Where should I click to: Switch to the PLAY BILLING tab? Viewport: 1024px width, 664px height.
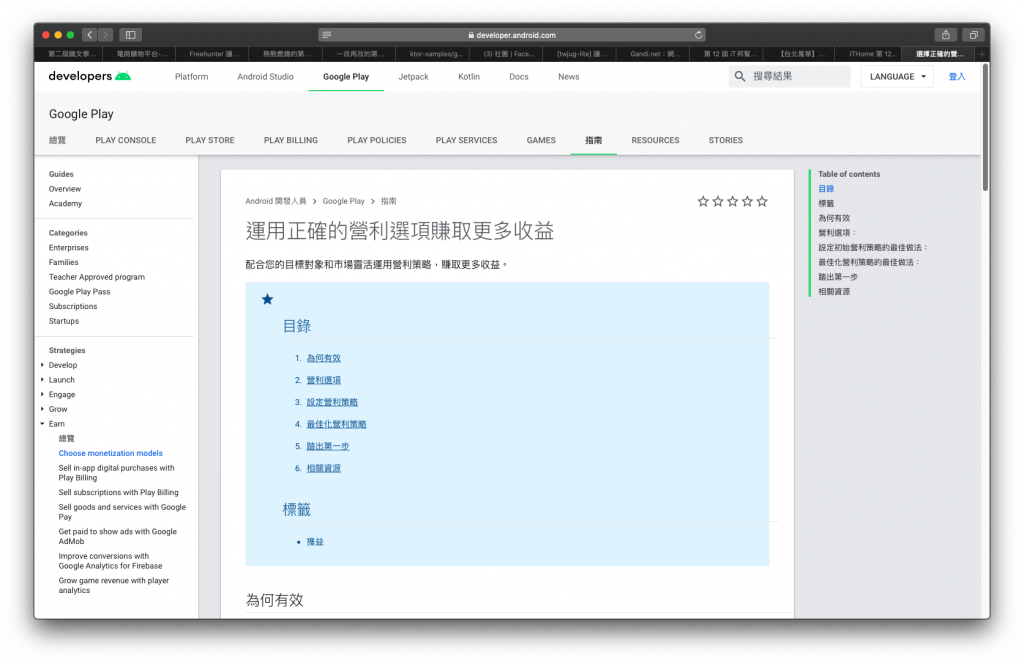pos(291,140)
